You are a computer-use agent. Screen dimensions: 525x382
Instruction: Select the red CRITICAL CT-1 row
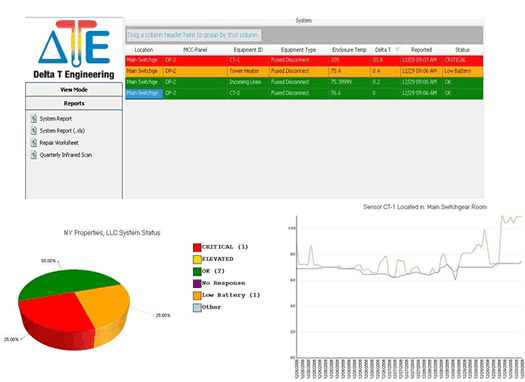tap(304, 60)
